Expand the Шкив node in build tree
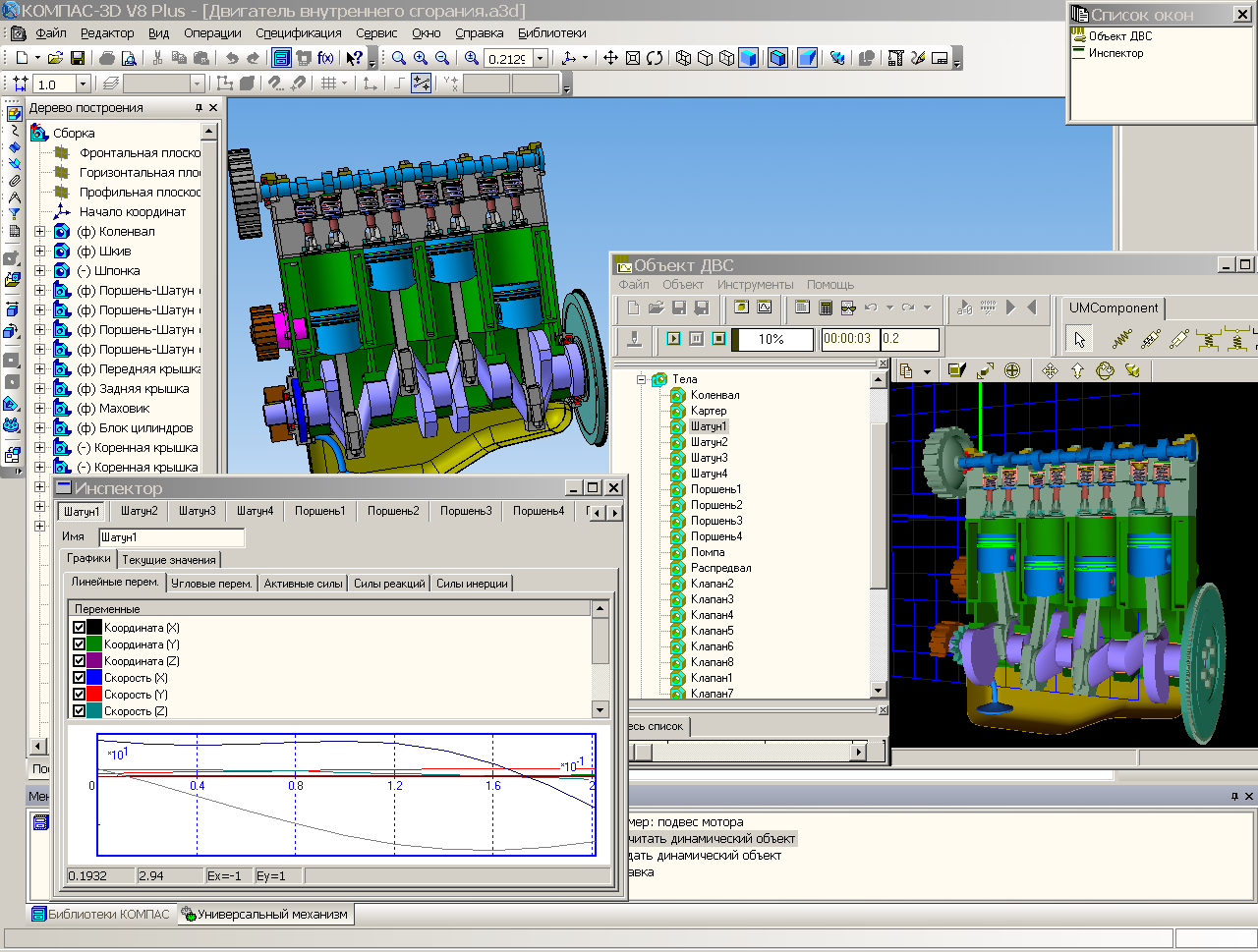Image resolution: width=1258 pixels, height=952 pixels. pyautogui.click(x=40, y=252)
